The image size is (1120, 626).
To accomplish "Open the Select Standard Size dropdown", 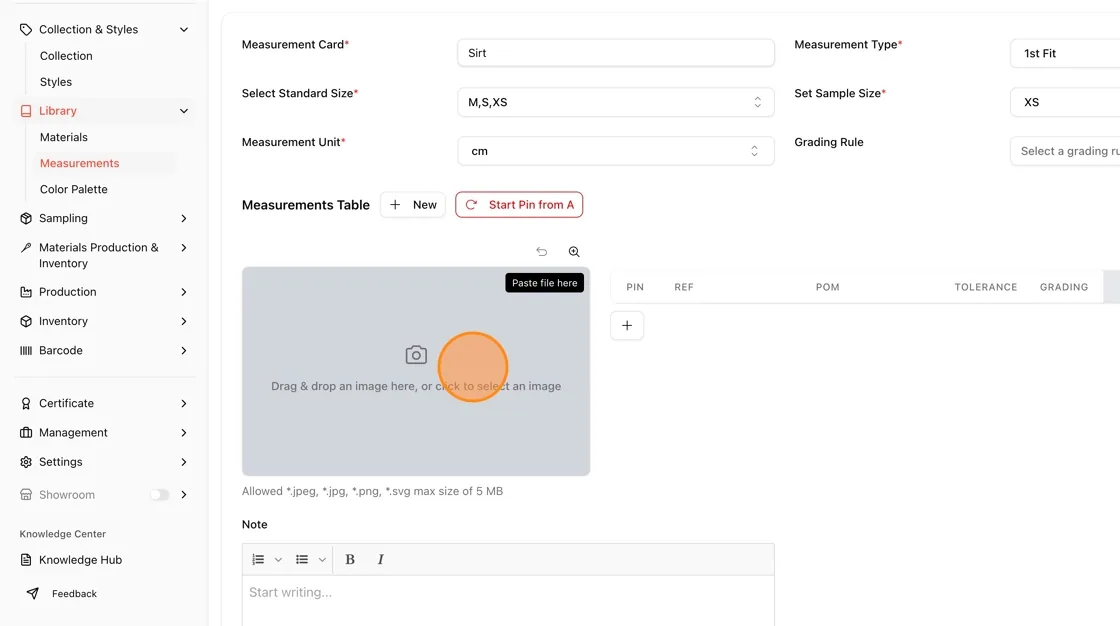I will pos(616,102).
